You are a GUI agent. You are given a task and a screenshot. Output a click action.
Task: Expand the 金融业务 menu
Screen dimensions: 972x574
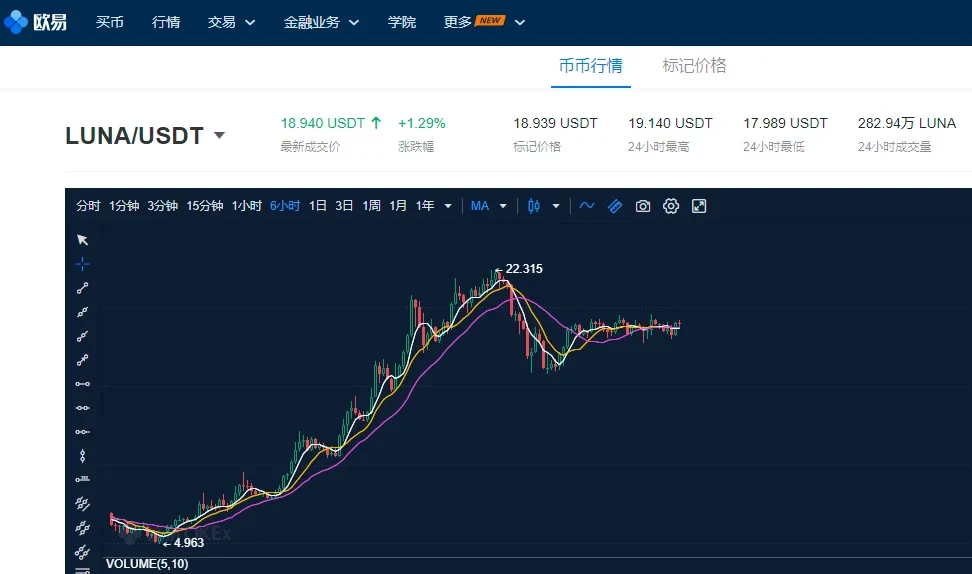tap(321, 22)
